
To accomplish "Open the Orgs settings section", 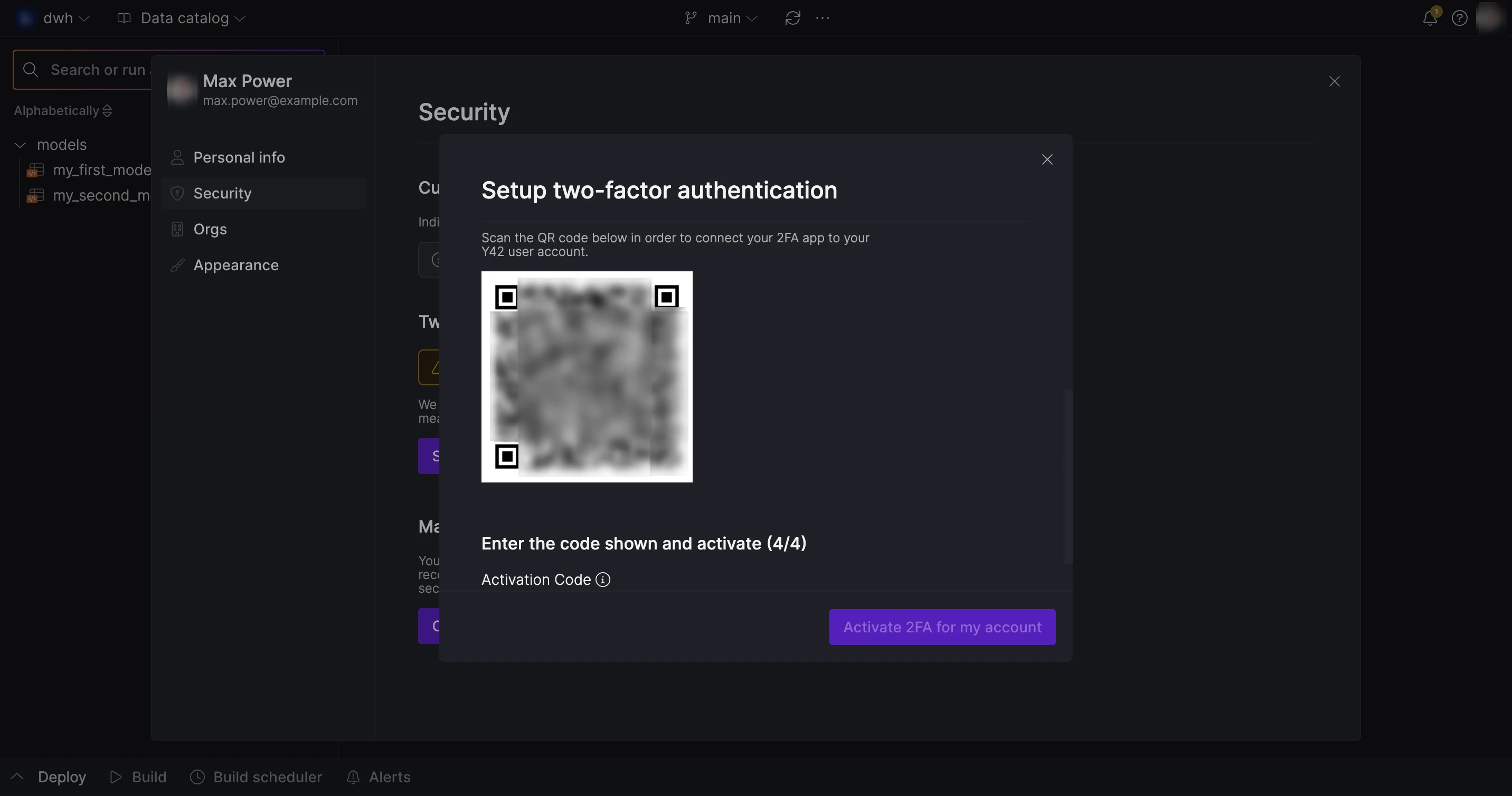I will click(263, 229).
